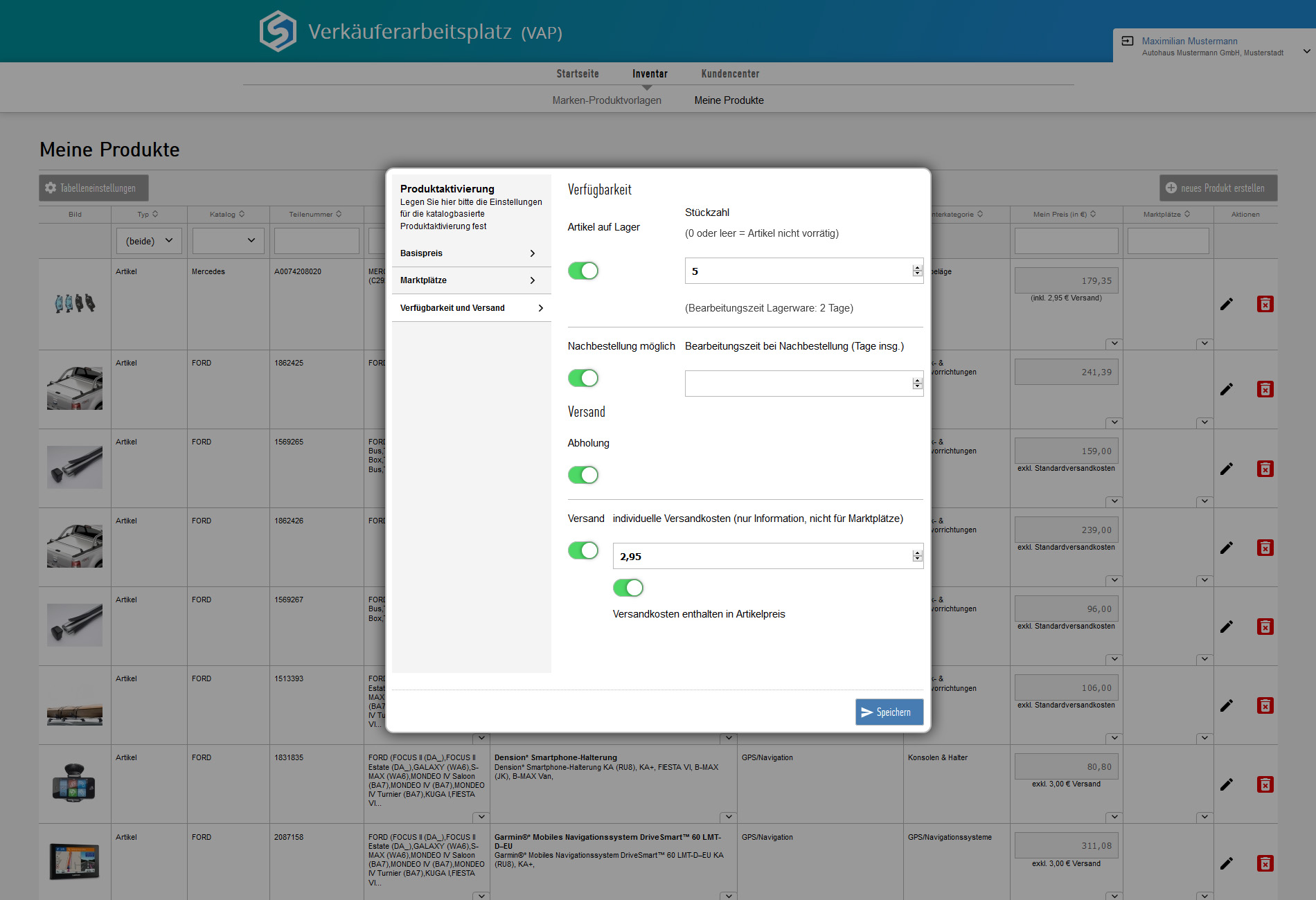
Task: Click plus icon on neues Produkt erstellen
Action: click(1171, 188)
